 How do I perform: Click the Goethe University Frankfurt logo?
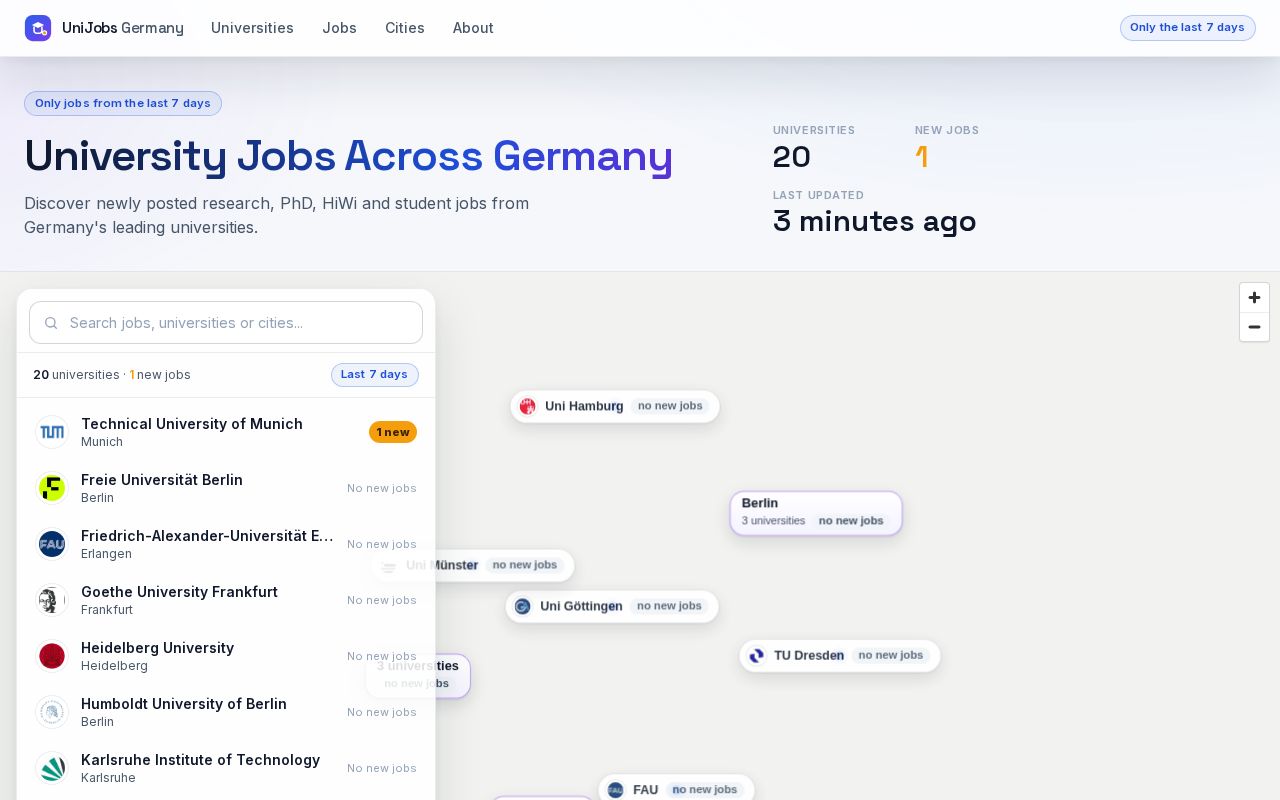point(52,600)
